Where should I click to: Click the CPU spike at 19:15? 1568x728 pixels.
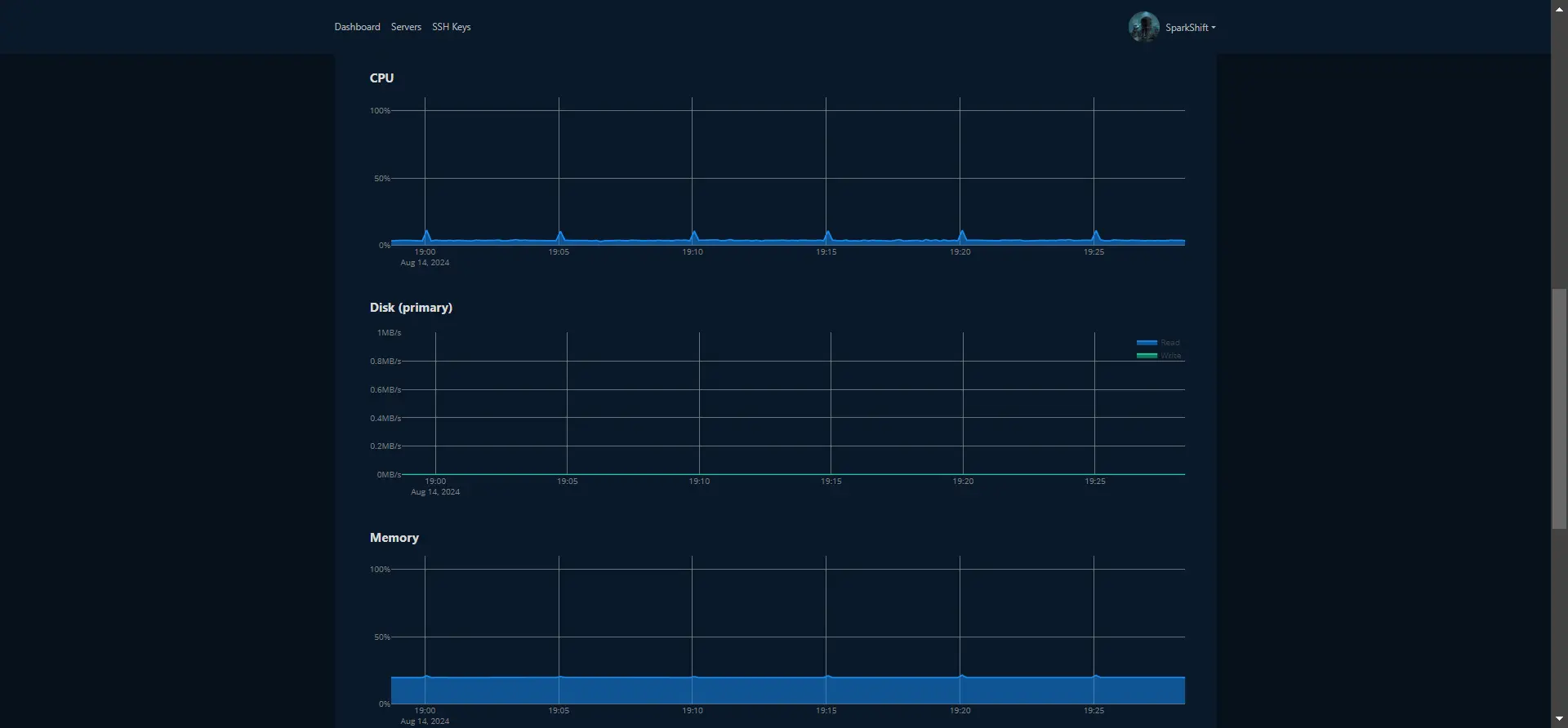pyautogui.click(x=828, y=236)
